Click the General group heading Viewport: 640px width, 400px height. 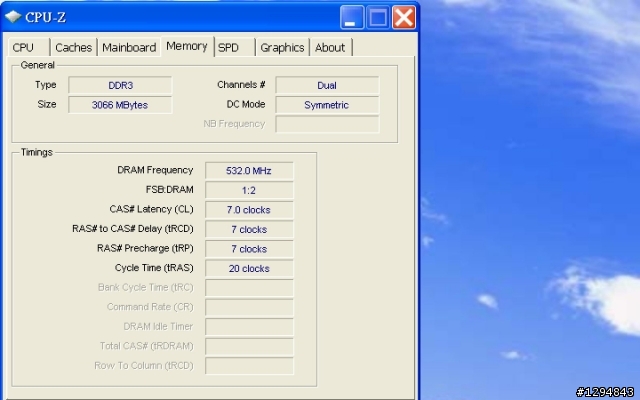38,65
